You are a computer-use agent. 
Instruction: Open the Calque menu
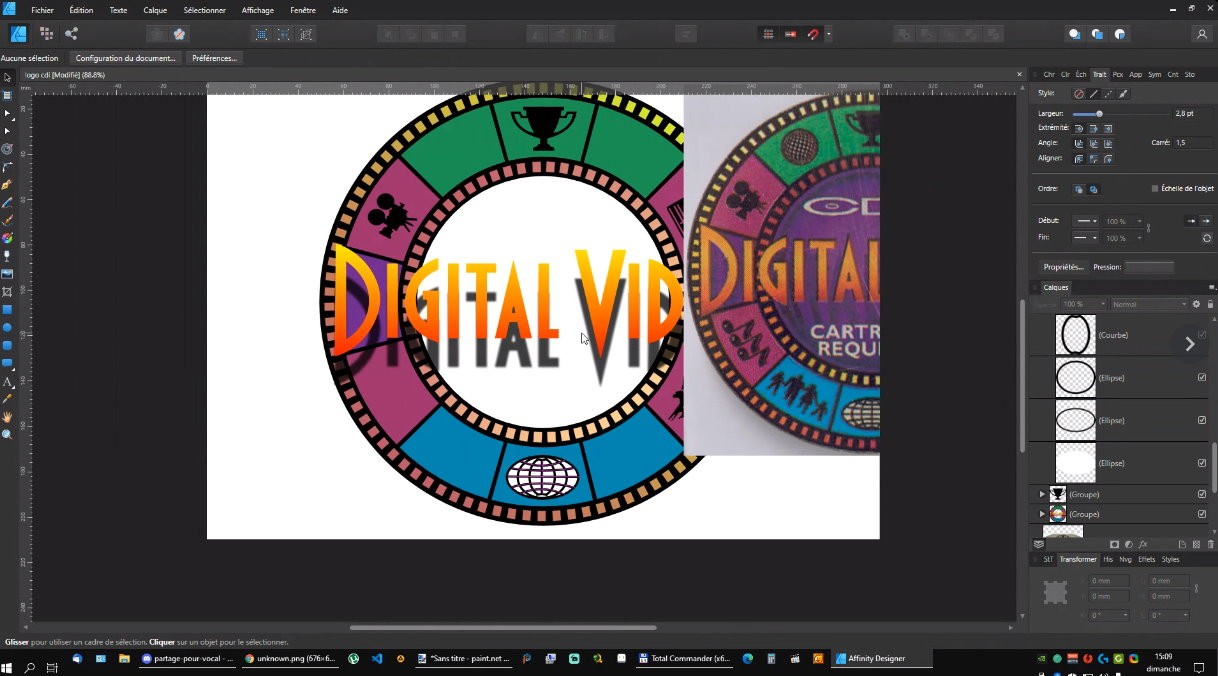click(x=155, y=10)
